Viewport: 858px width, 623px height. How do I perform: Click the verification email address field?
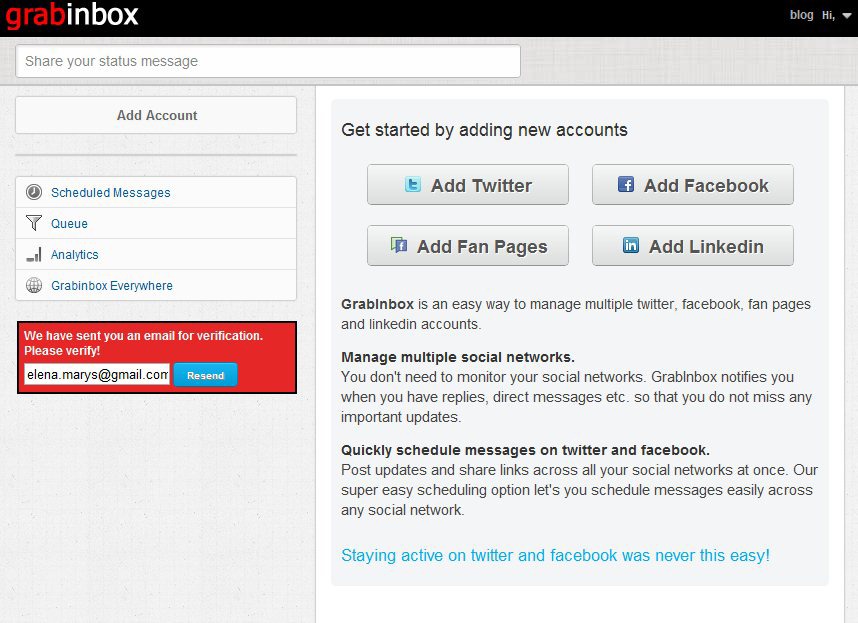(x=97, y=375)
